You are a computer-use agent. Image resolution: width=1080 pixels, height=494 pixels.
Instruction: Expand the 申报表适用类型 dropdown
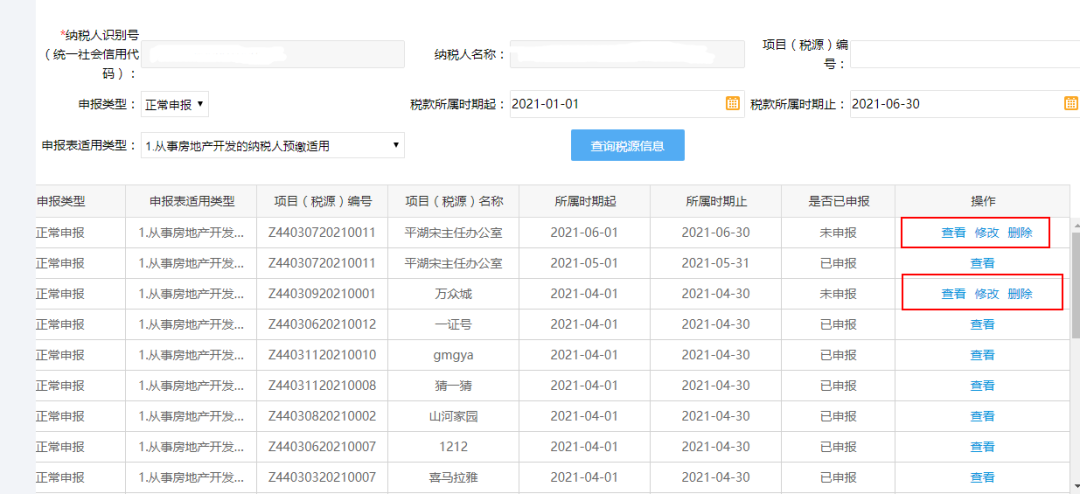[273, 145]
